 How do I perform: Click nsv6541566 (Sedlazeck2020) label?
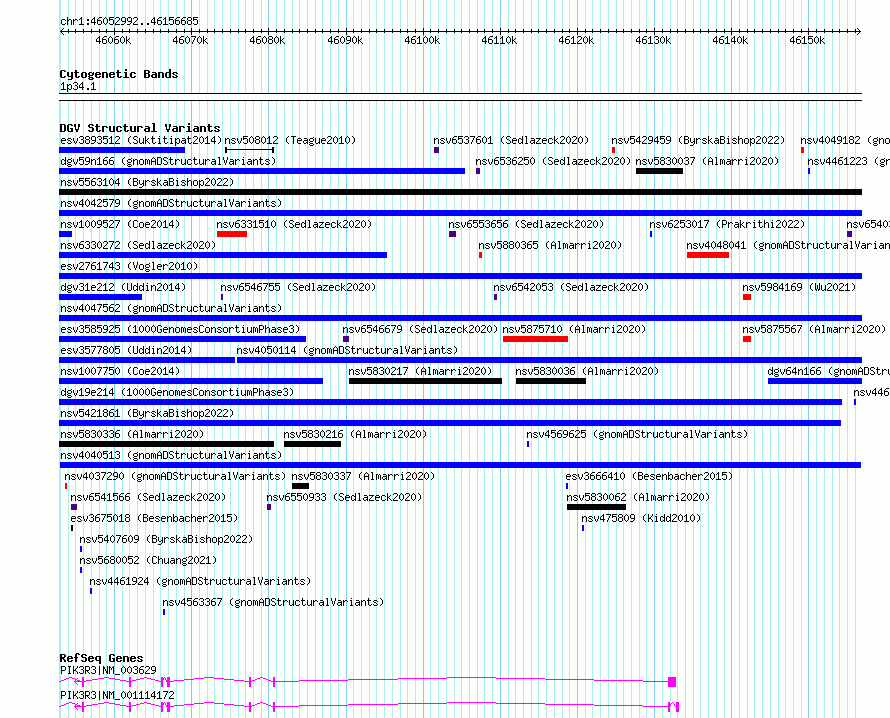[x=148, y=497]
